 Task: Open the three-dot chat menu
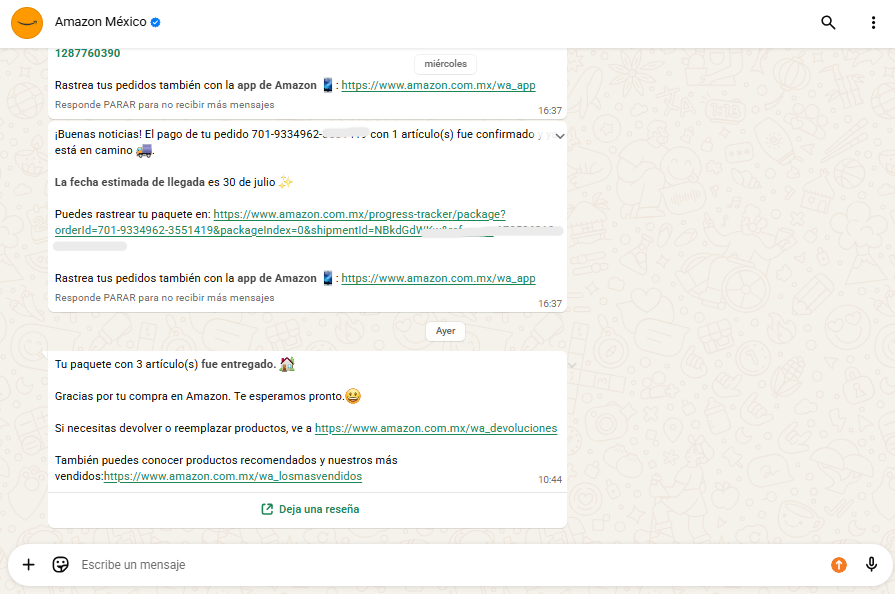tap(873, 22)
